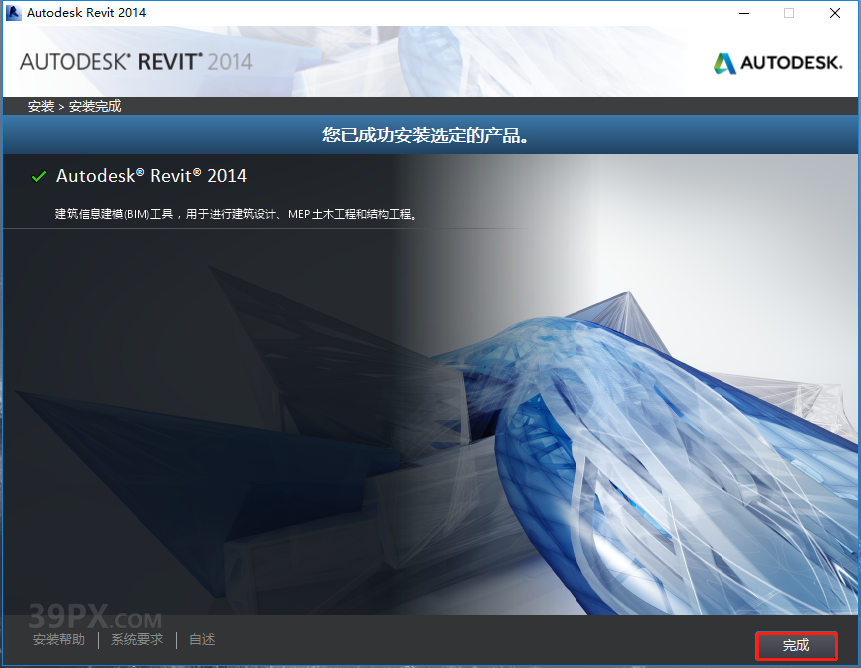
Task: Select the 安装 breadcrumb item
Action: (40, 105)
